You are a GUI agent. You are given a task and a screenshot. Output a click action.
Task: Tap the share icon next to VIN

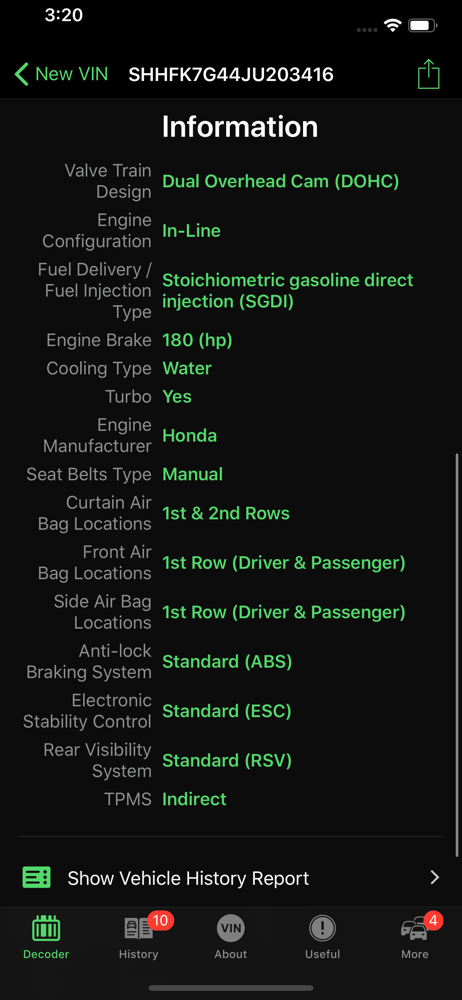tap(429, 74)
